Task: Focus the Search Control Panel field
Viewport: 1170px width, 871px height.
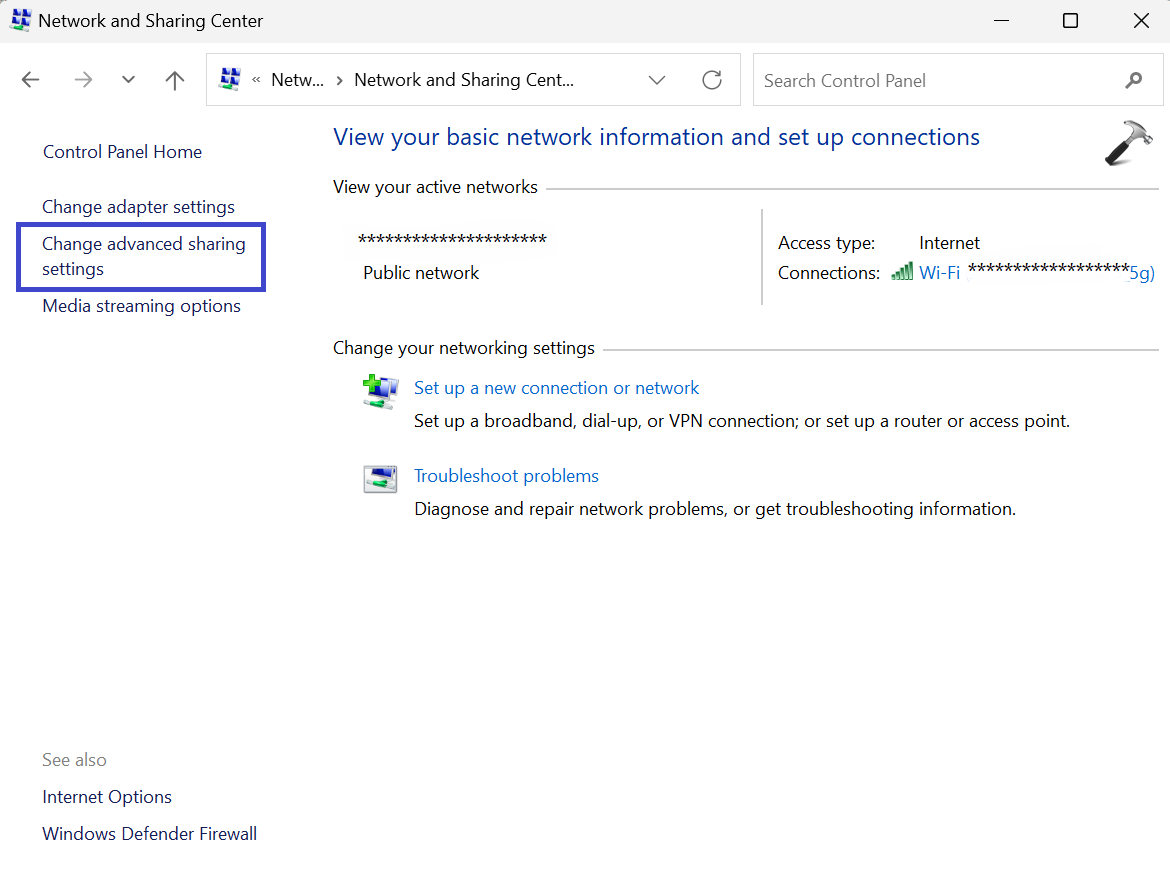Action: tap(935, 80)
